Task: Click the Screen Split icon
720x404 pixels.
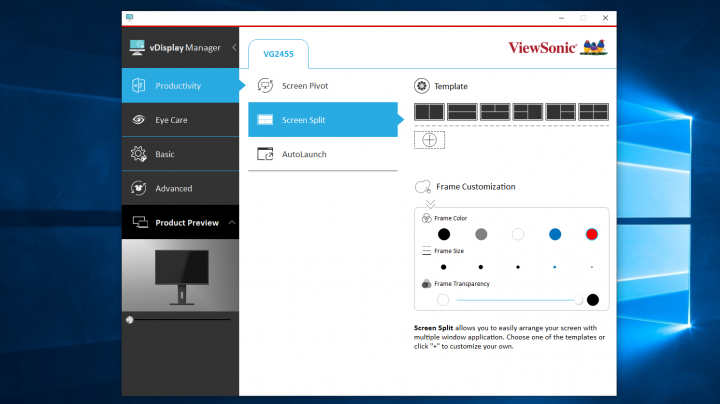Action: click(265, 120)
